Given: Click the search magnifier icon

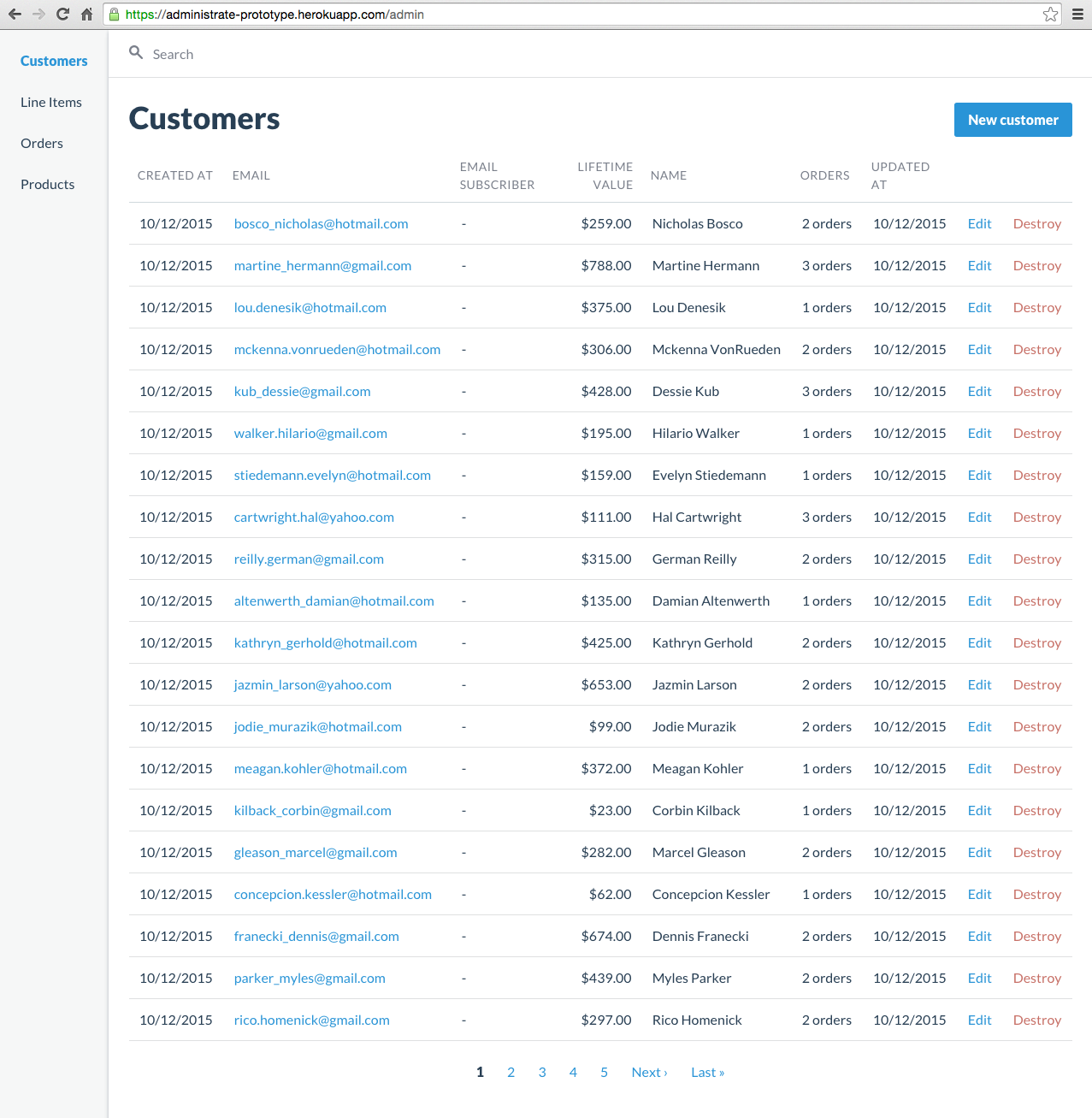Looking at the screenshot, I should (x=136, y=52).
